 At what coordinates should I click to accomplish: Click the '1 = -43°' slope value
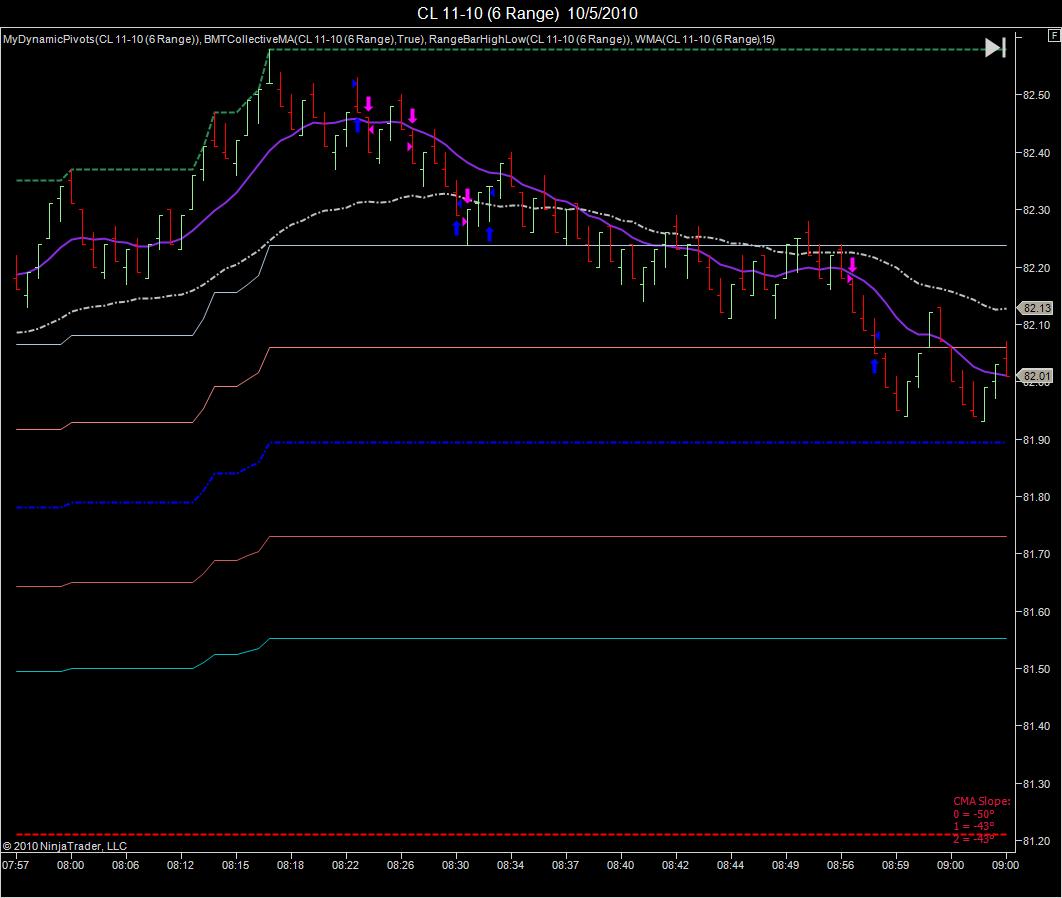point(973,826)
